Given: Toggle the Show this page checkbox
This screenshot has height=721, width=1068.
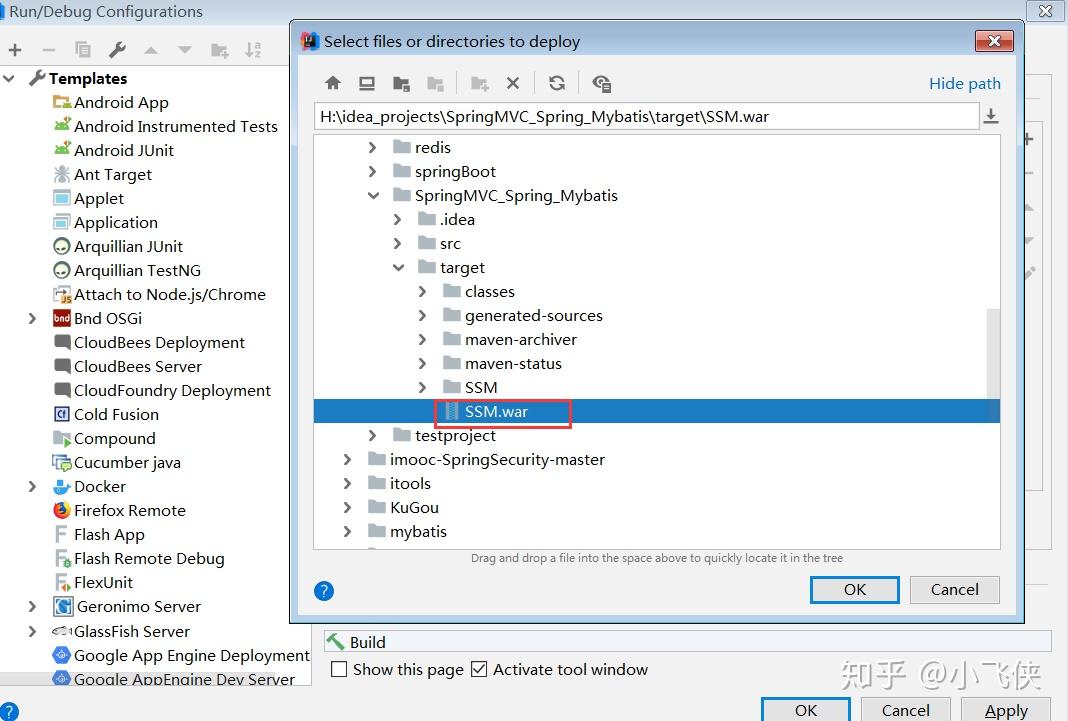Looking at the screenshot, I should 339,669.
